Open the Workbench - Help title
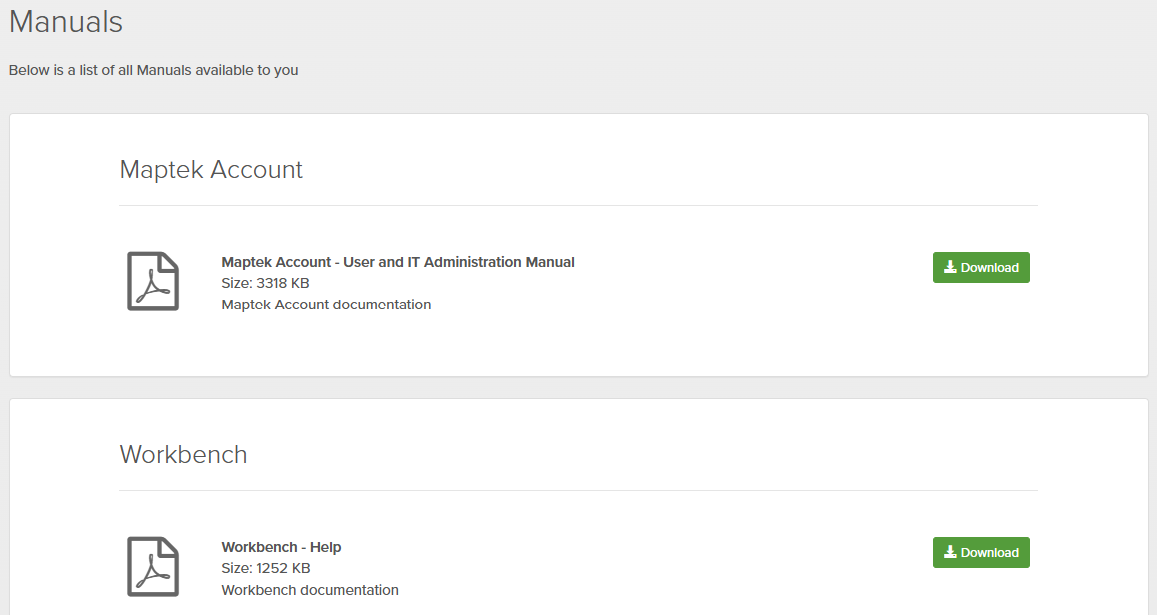The image size is (1157, 615). (x=281, y=547)
